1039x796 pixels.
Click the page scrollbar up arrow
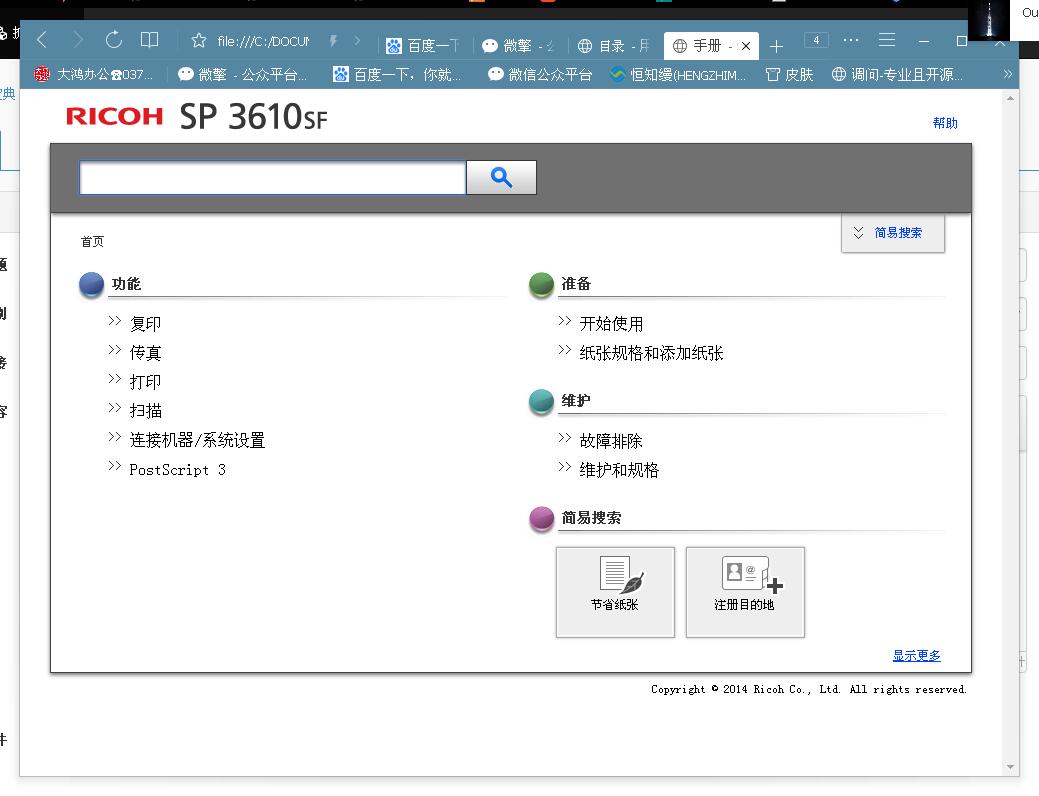tap(1010, 98)
